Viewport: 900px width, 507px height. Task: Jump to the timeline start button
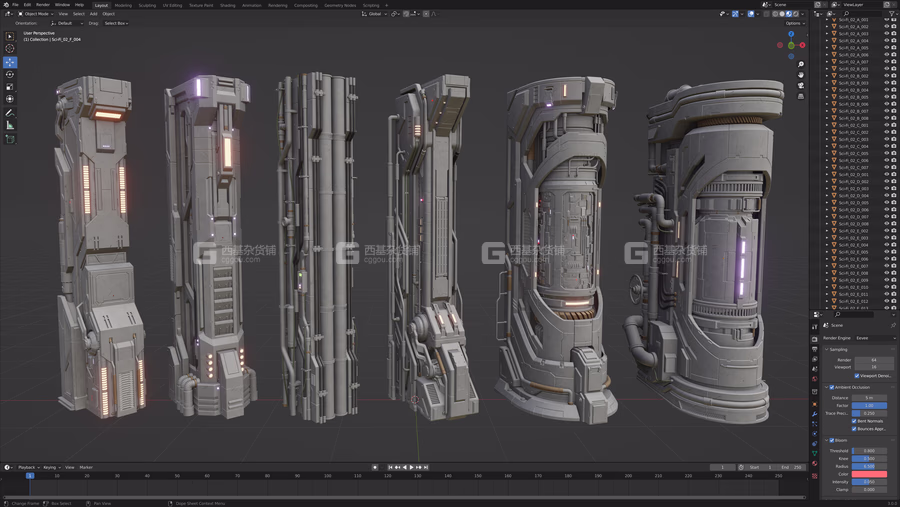pos(390,467)
